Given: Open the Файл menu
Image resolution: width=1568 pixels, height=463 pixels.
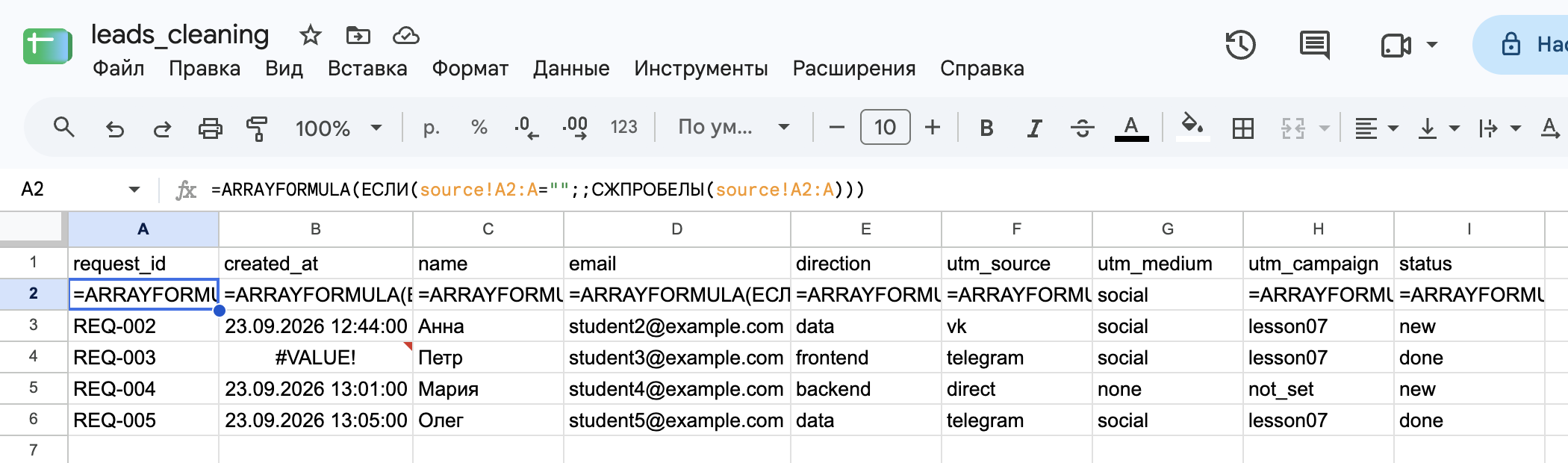Looking at the screenshot, I should [x=118, y=69].
